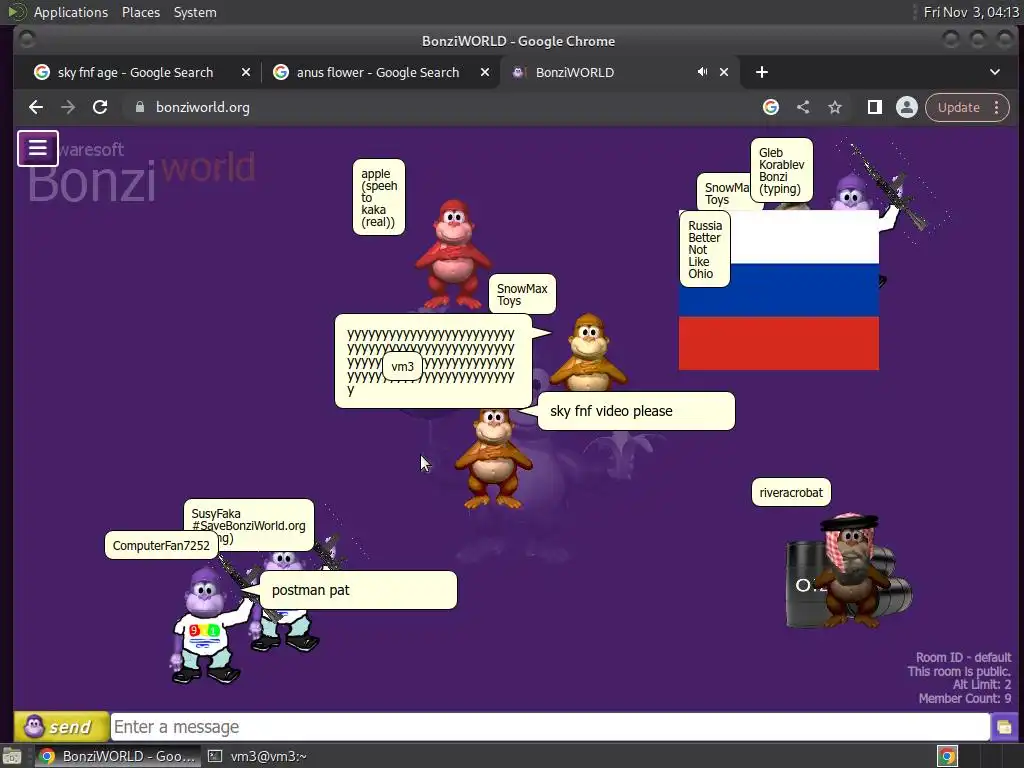This screenshot has height=768, width=1024.
Task: Open a new Chrome tab
Action: 761,72
